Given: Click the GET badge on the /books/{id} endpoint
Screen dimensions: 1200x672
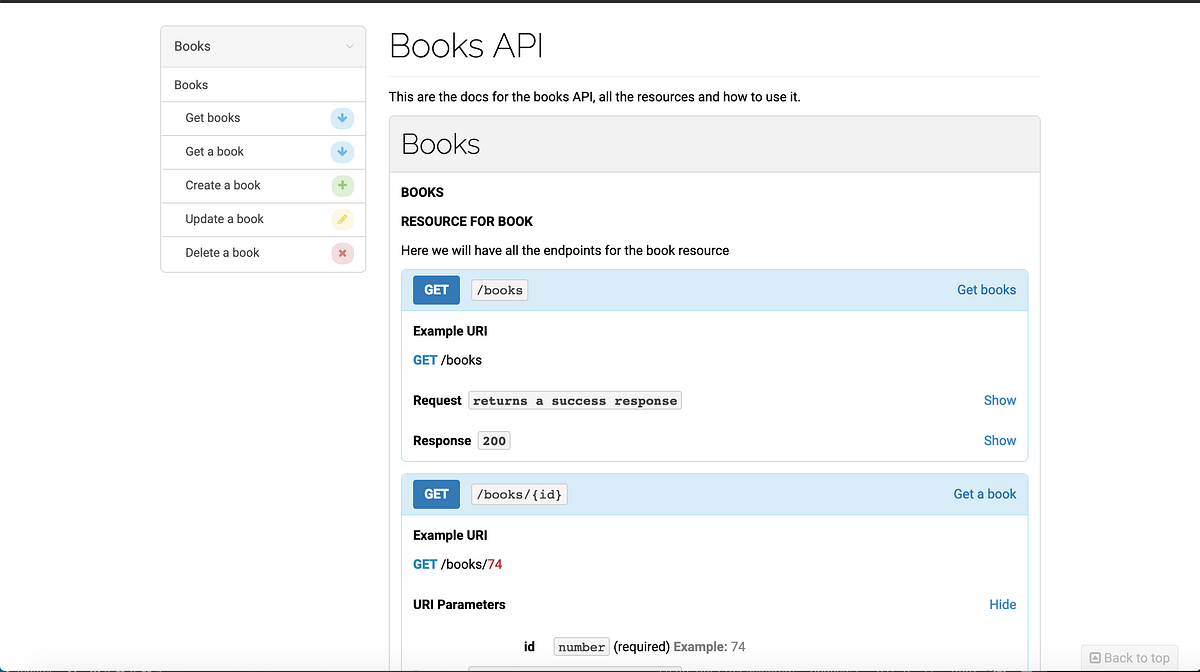Looking at the screenshot, I should (436, 494).
